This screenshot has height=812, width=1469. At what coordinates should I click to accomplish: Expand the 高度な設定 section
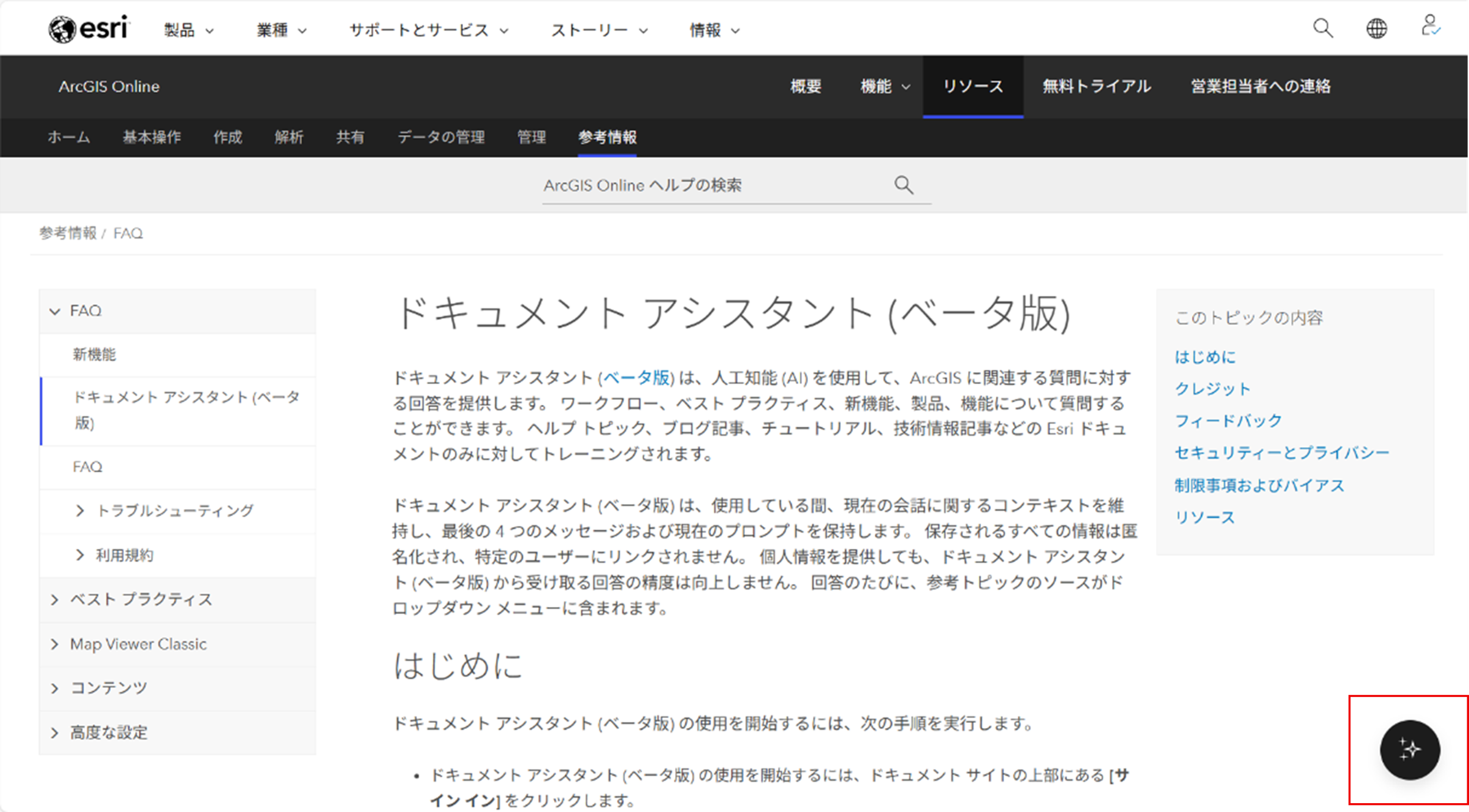click(55, 733)
